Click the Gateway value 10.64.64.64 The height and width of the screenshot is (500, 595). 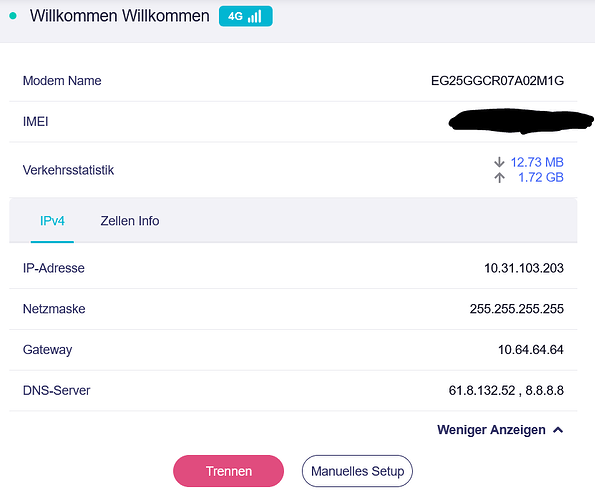click(x=530, y=349)
